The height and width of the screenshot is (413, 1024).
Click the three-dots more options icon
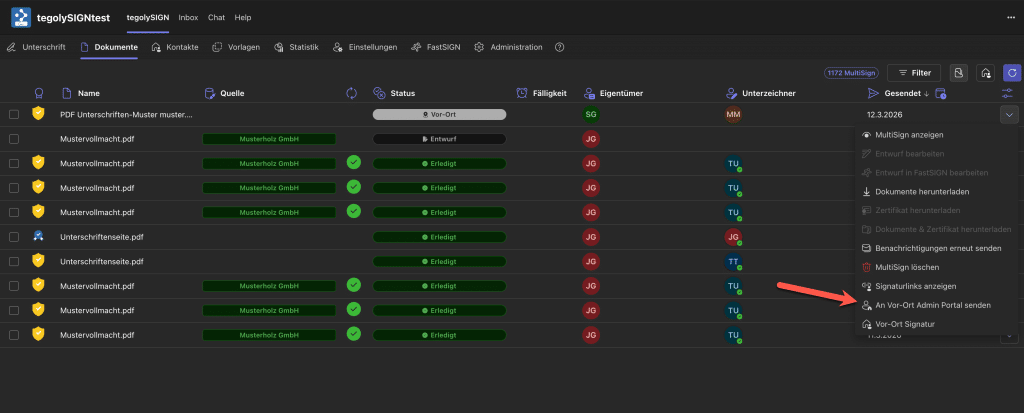point(1010,17)
